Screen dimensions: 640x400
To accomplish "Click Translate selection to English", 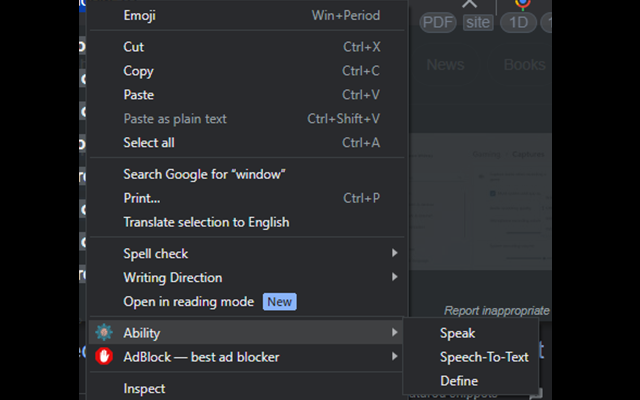I will [247, 222].
